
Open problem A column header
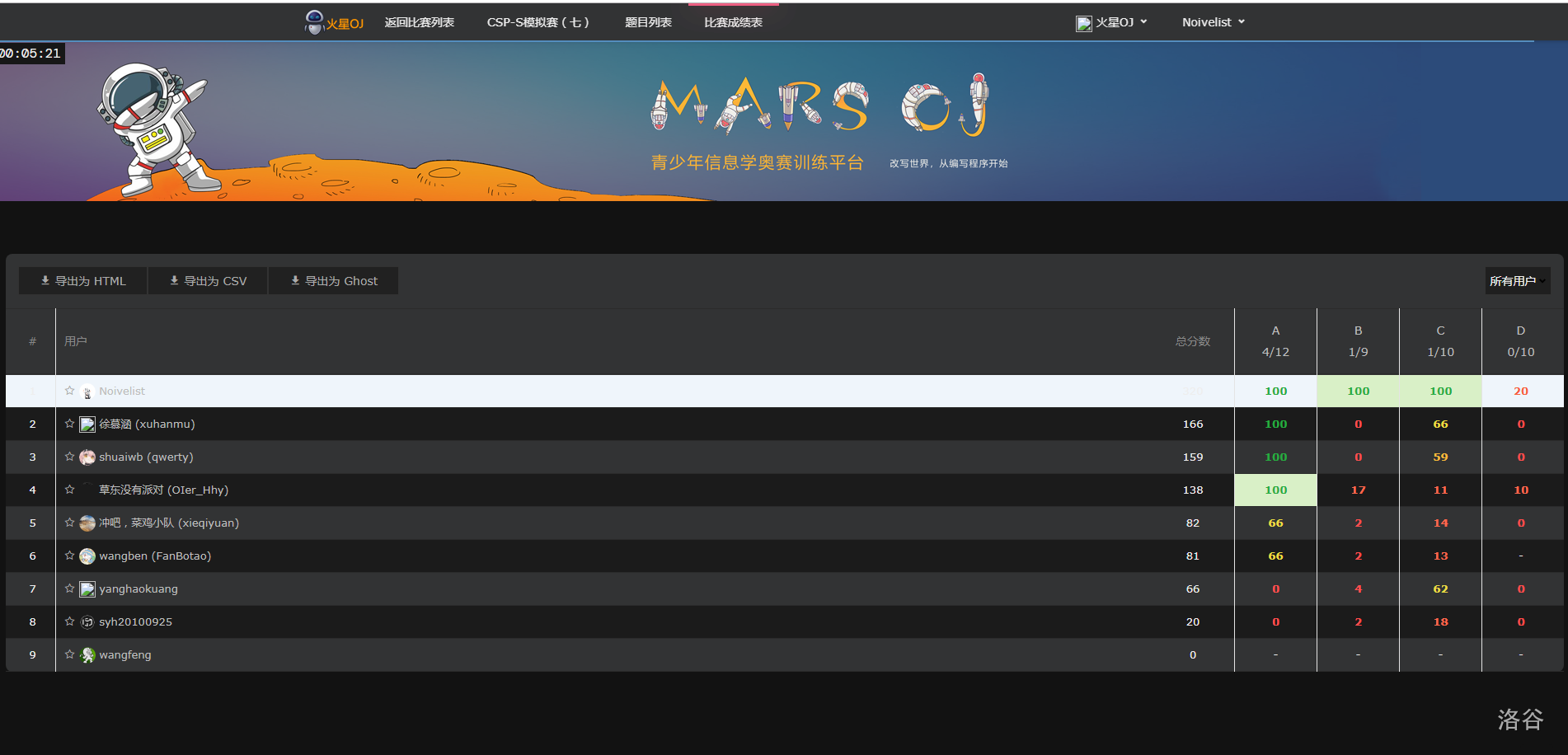pyautogui.click(x=1275, y=331)
